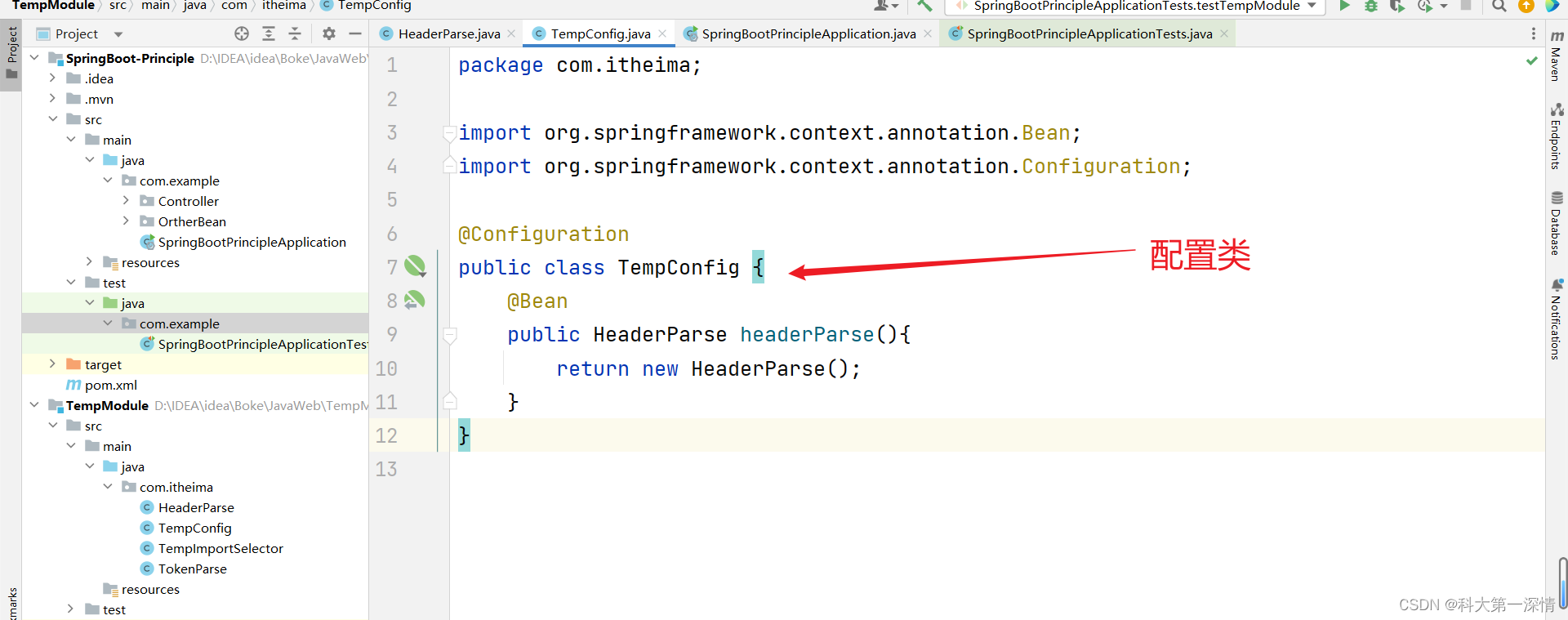Collapse the SpringBoot-Principle project node

34,58
